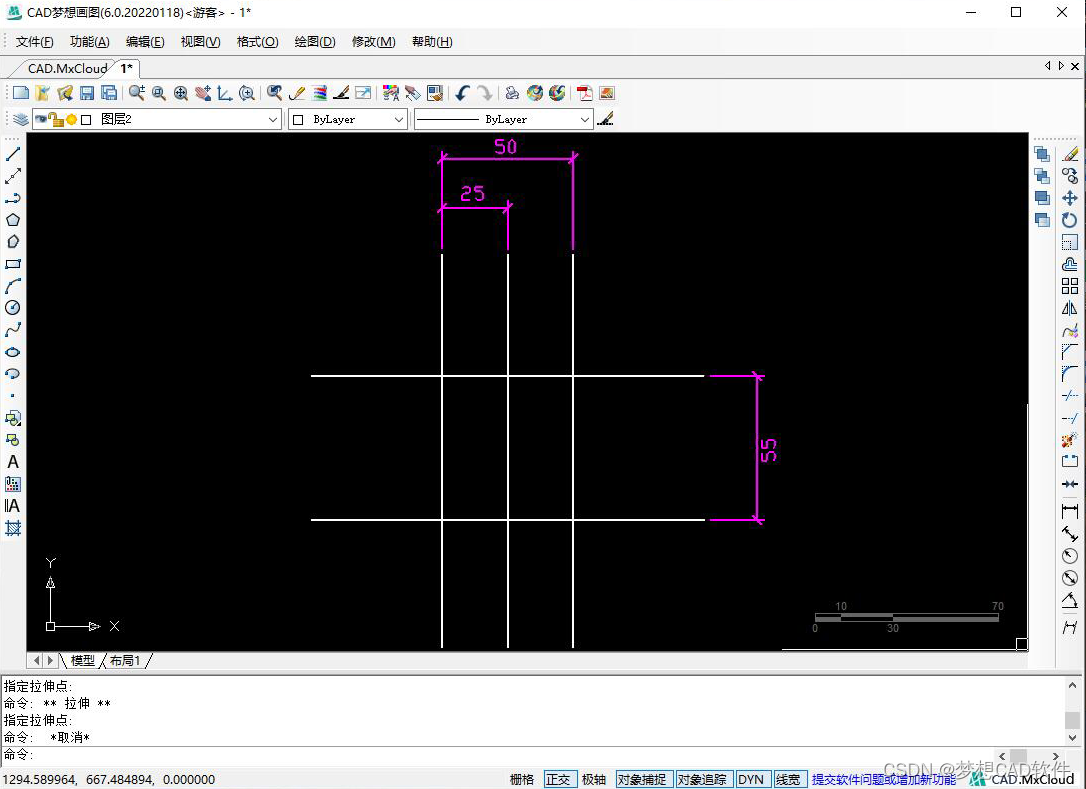Open the 格式(O) menu

(x=258, y=42)
